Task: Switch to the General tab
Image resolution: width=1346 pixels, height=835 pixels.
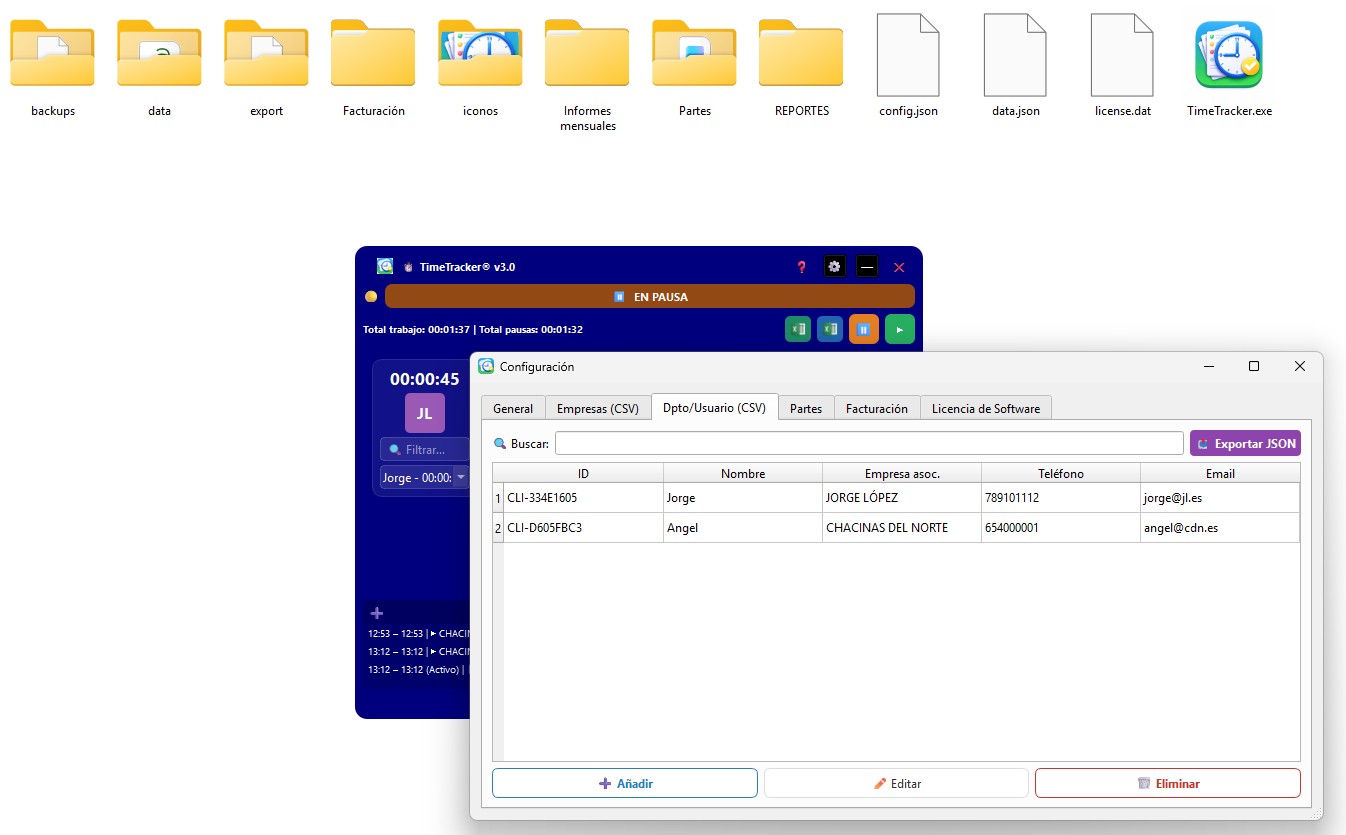Action: click(x=513, y=408)
